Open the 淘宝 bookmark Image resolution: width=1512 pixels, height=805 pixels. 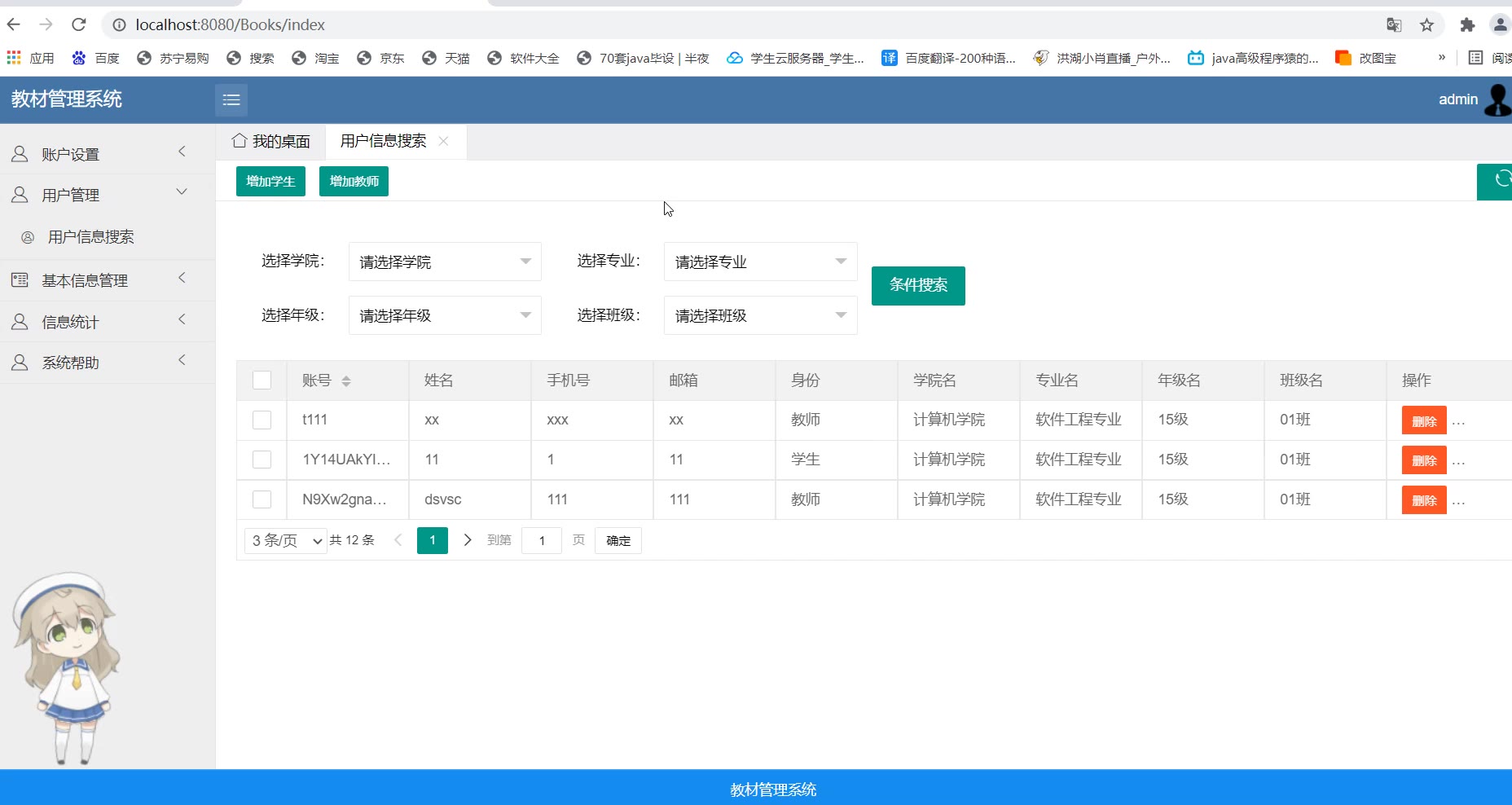coord(315,58)
